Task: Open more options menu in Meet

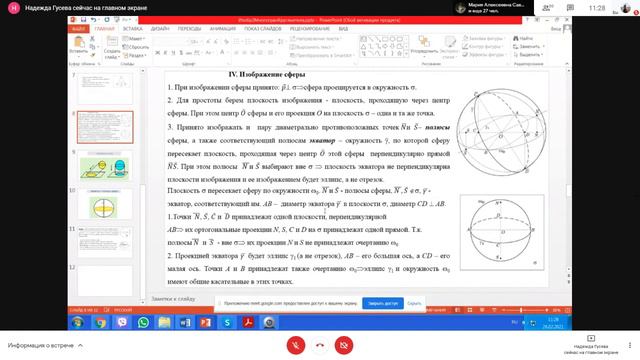Action: [x=630, y=345]
